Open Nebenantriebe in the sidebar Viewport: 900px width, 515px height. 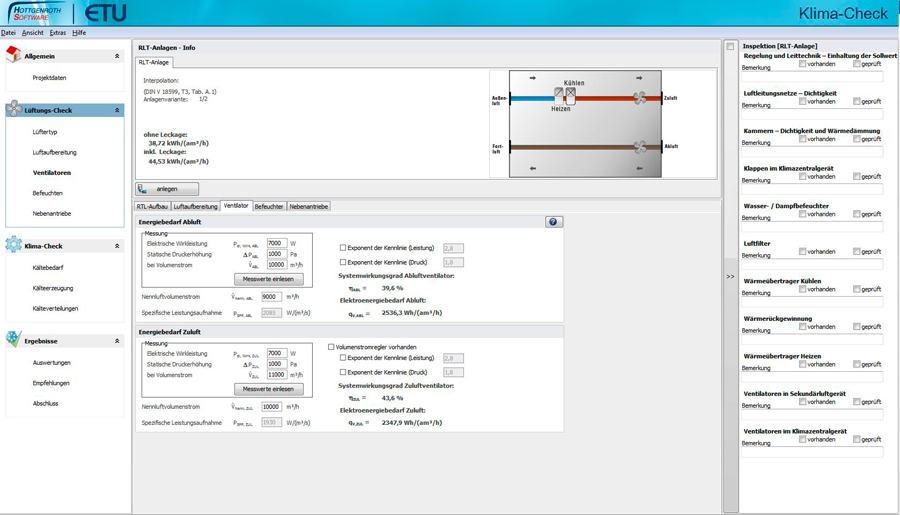52,214
